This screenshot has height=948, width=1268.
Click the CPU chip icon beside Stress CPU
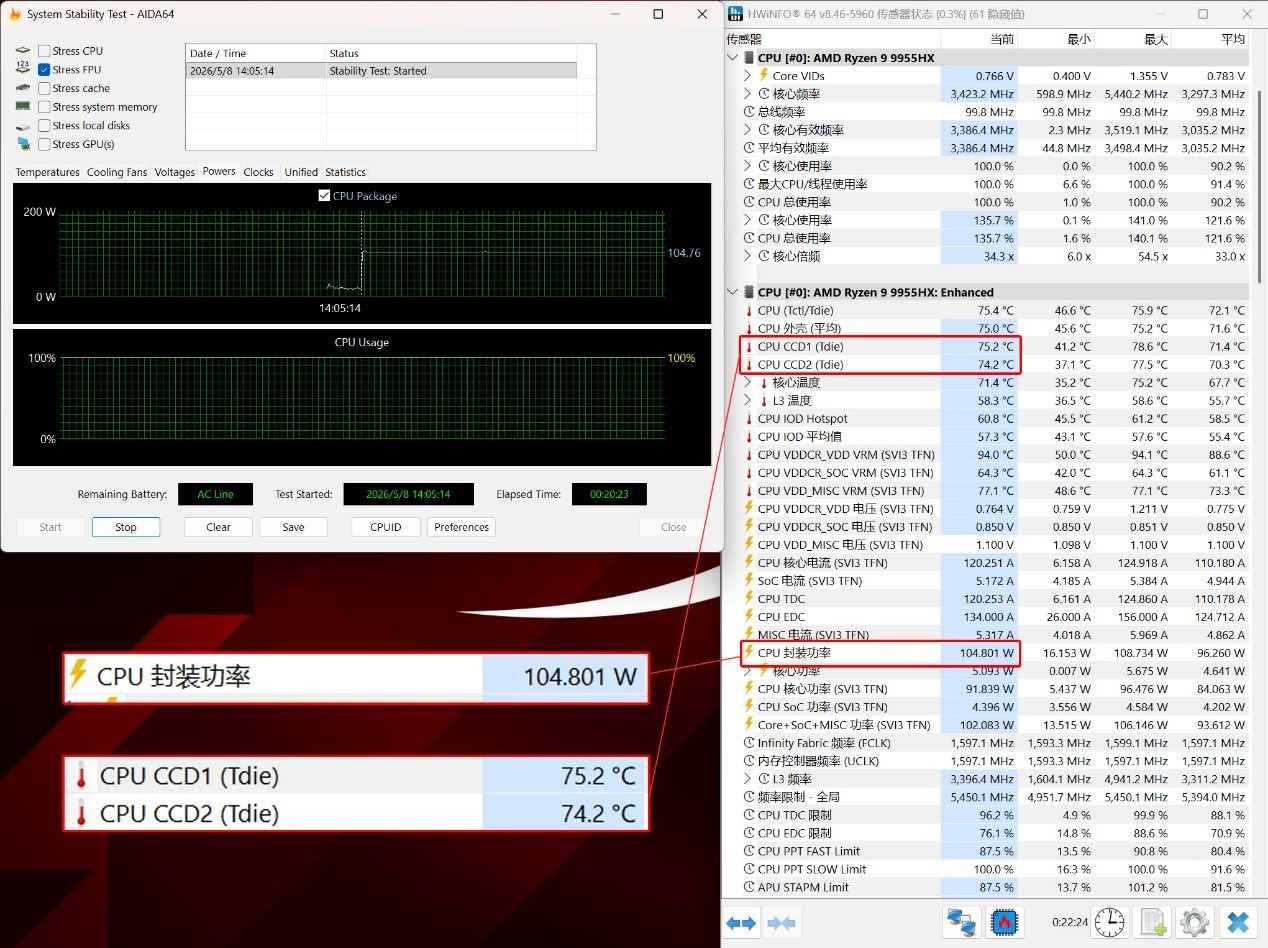pos(22,51)
